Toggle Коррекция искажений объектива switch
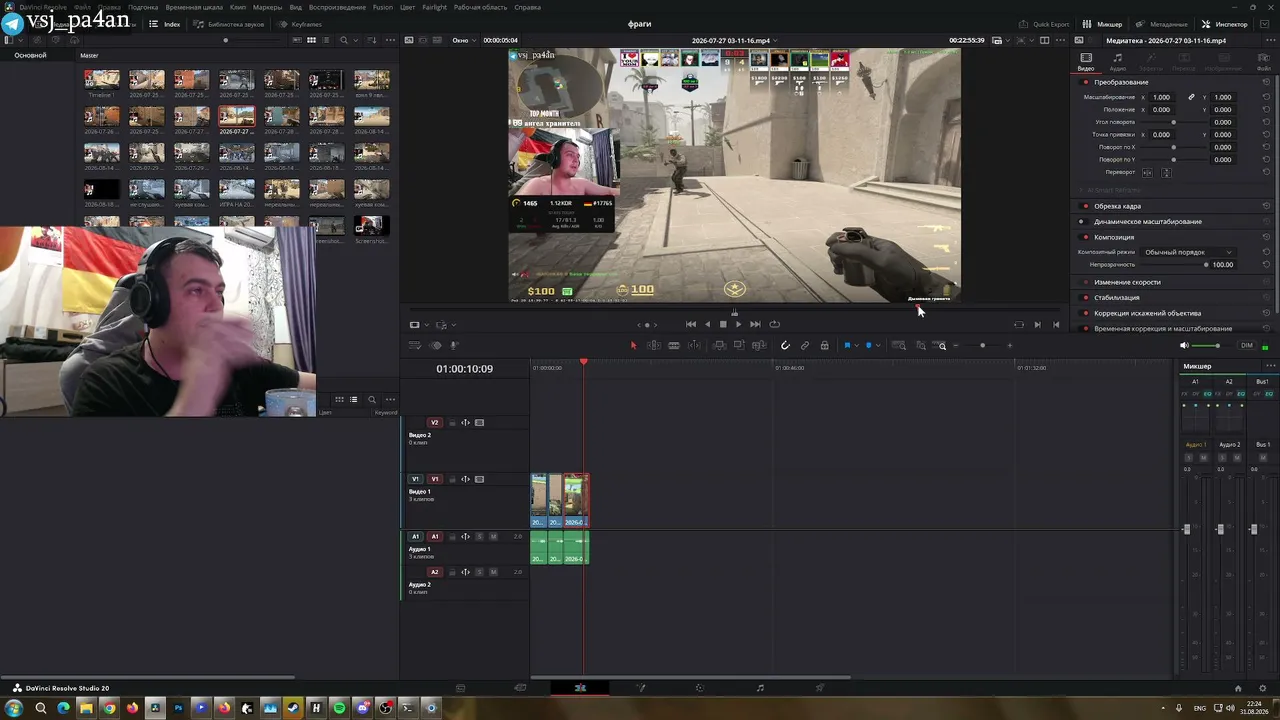The height and width of the screenshot is (720, 1280). 1085,313
